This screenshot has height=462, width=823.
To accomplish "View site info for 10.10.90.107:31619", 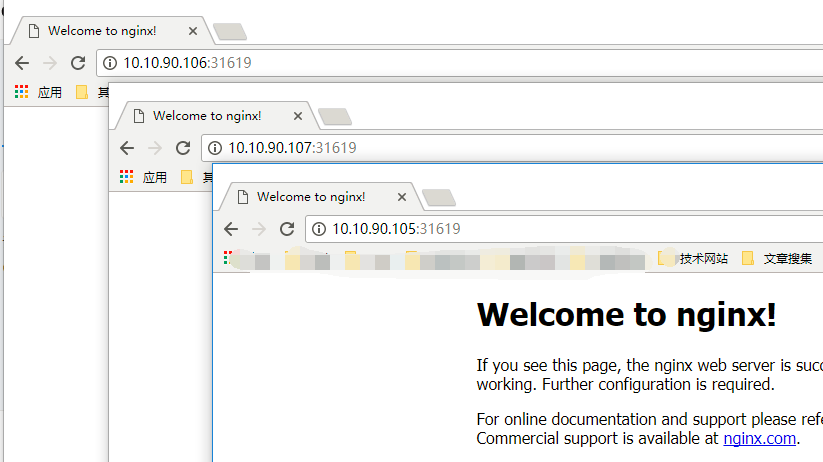I will coord(215,148).
